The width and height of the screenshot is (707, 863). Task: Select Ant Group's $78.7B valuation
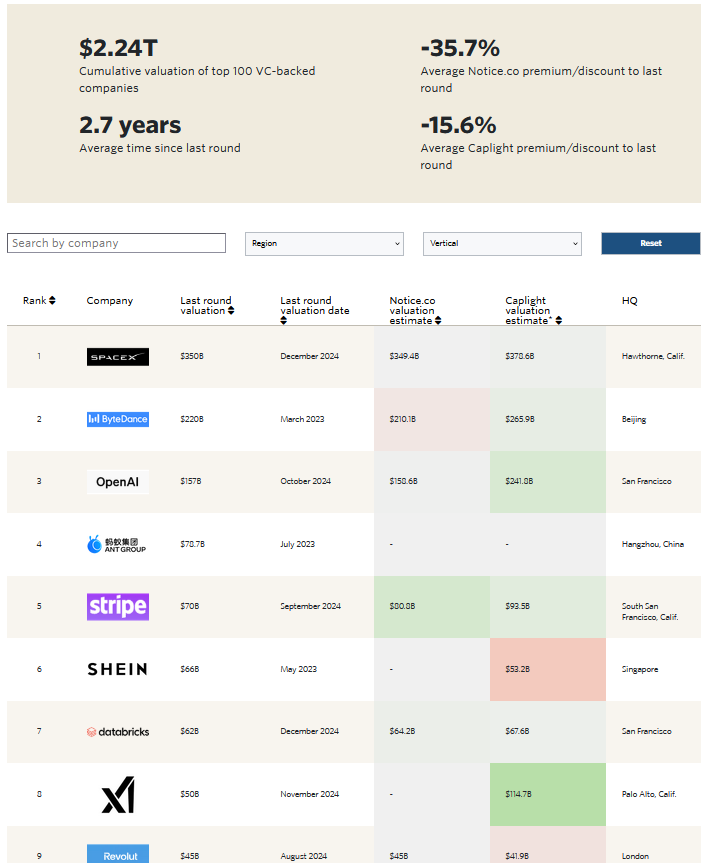click(x=193, y=544)
